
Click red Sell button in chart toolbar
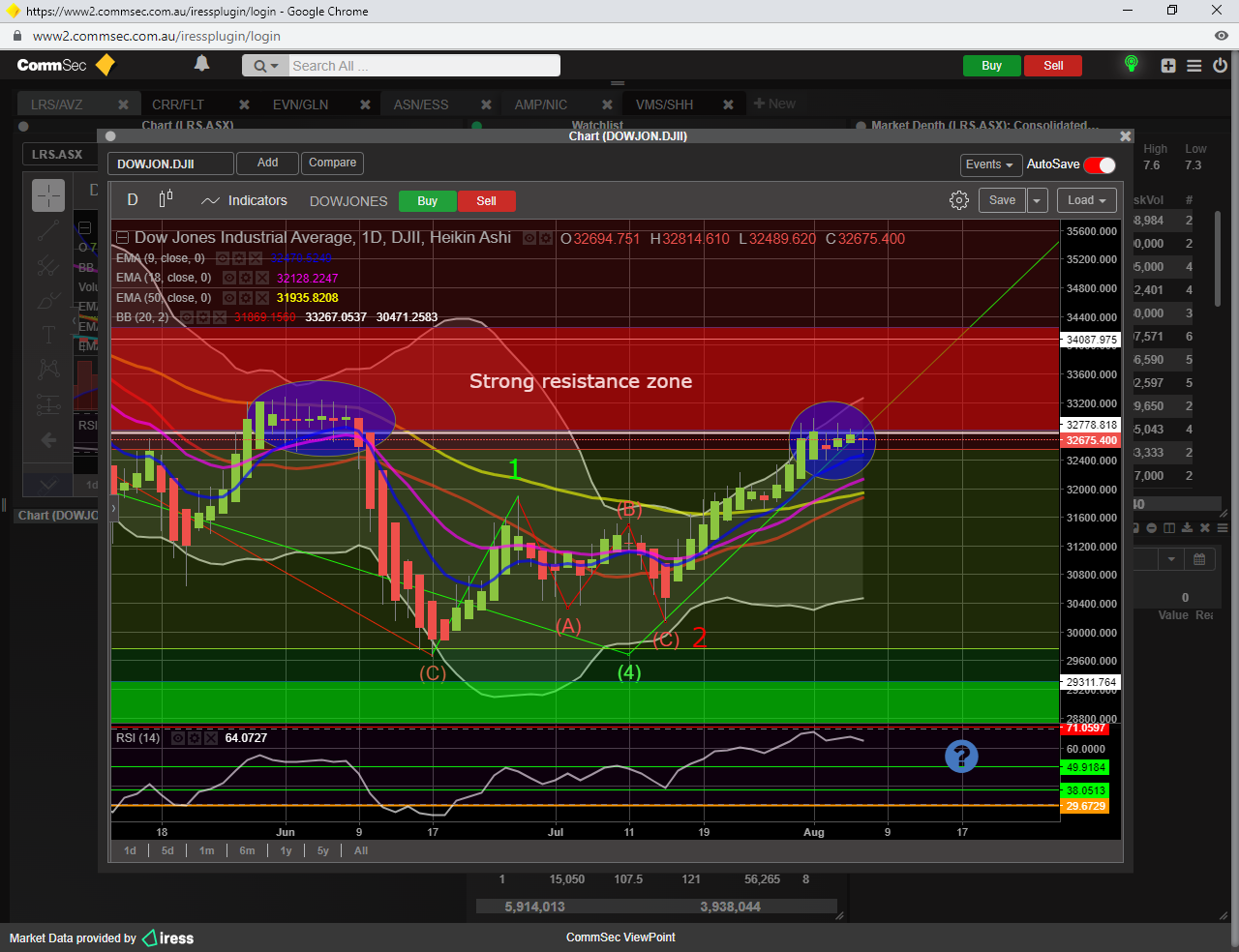(486, 201)
